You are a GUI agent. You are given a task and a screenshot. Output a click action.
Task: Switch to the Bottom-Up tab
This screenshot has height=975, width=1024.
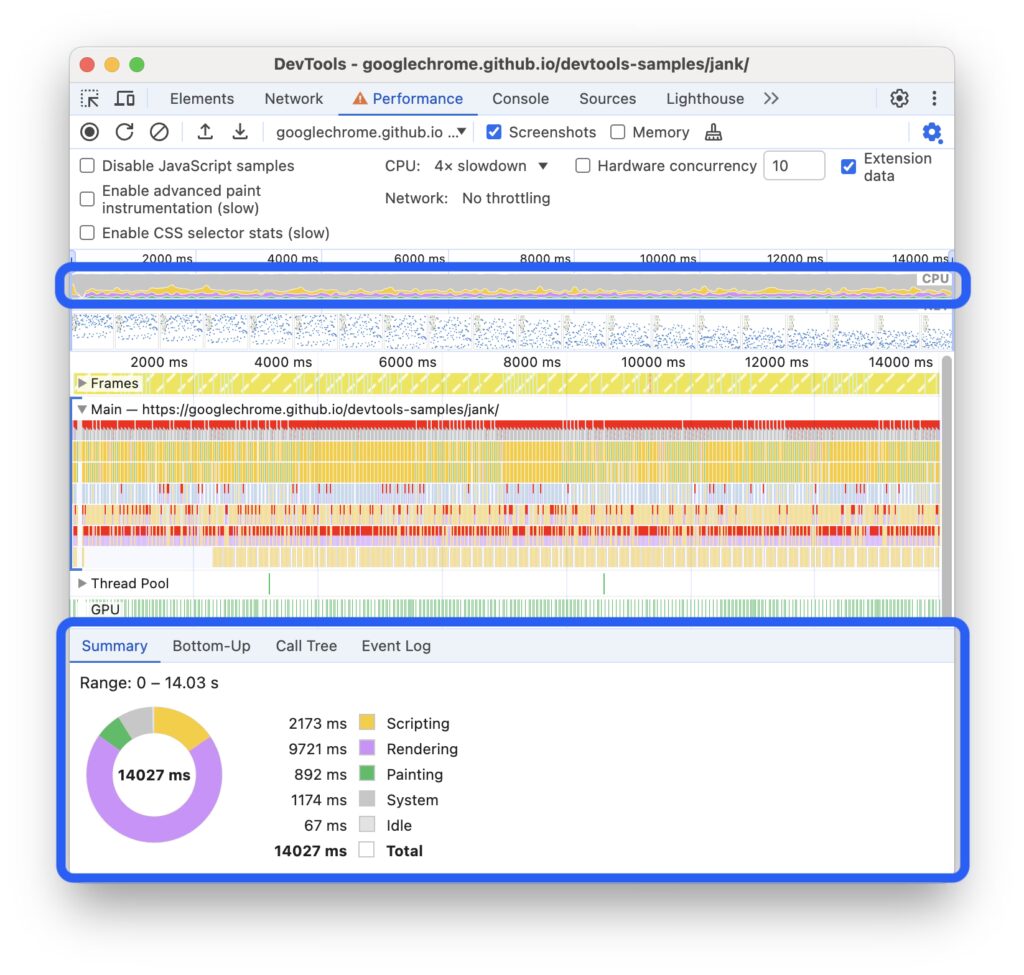click(x=211, y=646)
